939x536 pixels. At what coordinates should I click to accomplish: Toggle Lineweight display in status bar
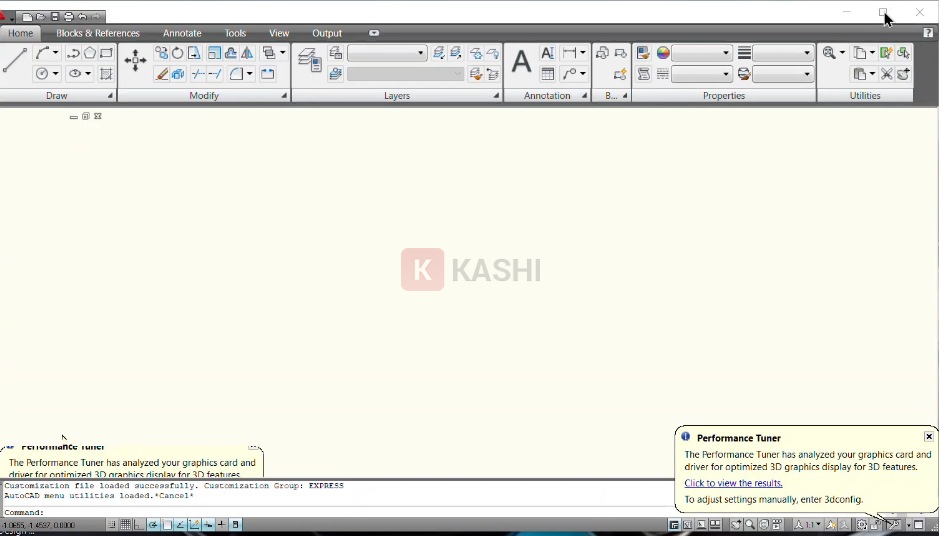222,525
